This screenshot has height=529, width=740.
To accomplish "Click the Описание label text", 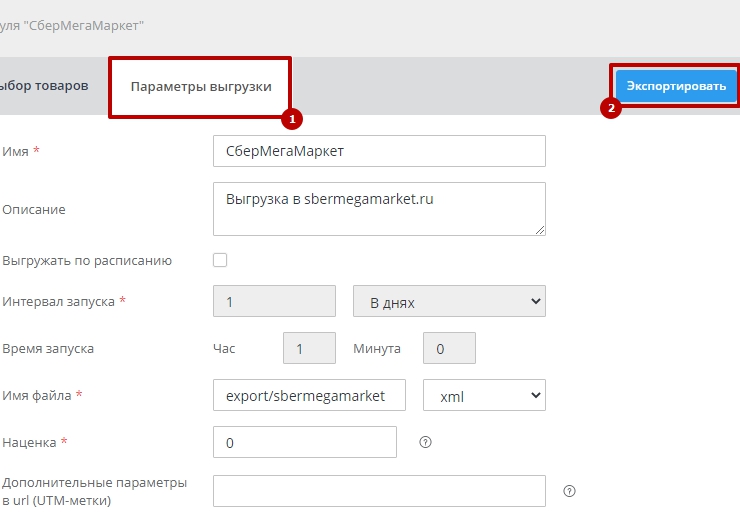I will click(34, 210).
